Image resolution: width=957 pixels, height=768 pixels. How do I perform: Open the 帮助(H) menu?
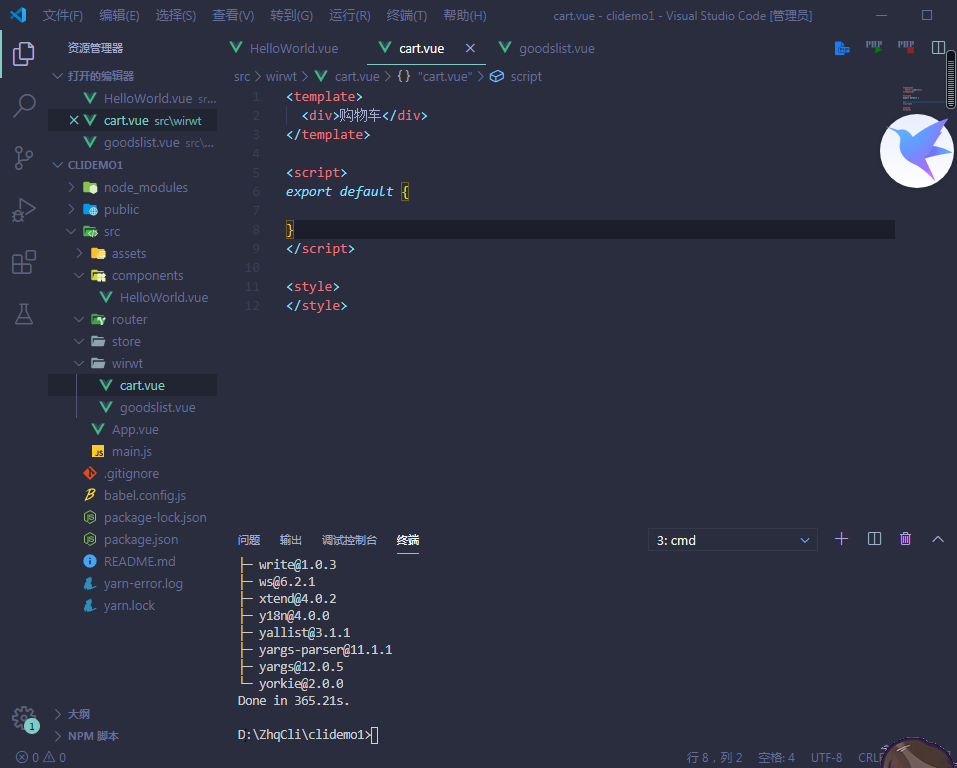pyautogui.click(x=465, y=15)
